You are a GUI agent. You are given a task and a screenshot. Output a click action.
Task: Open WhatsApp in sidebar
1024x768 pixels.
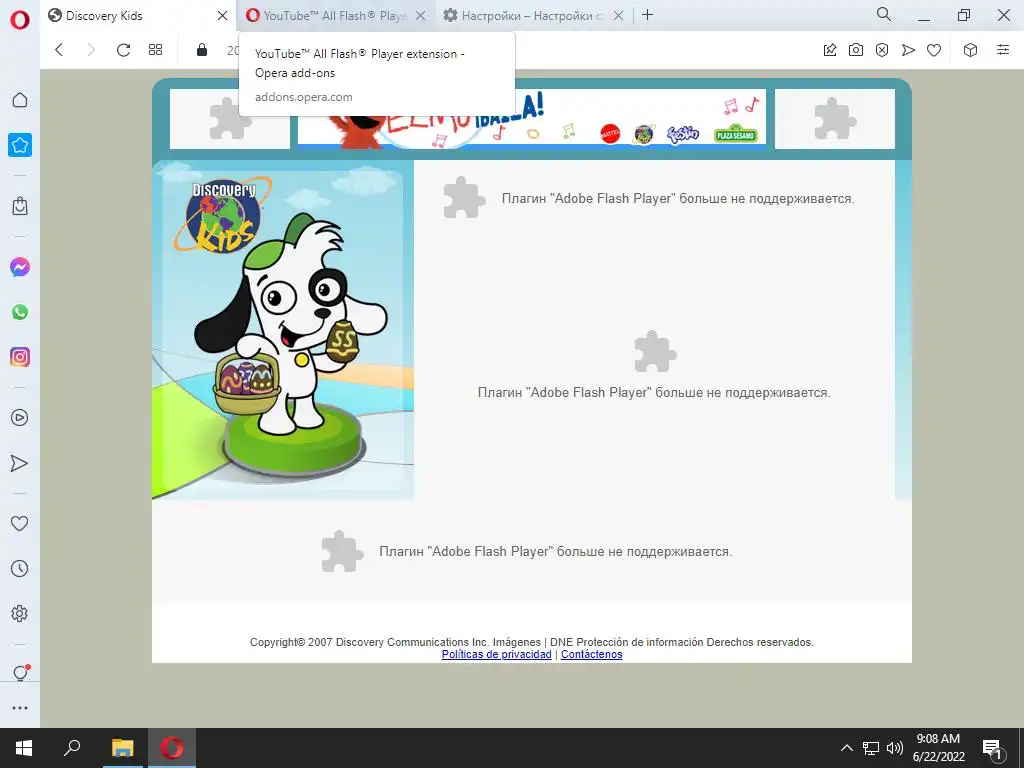click(20, 312)
